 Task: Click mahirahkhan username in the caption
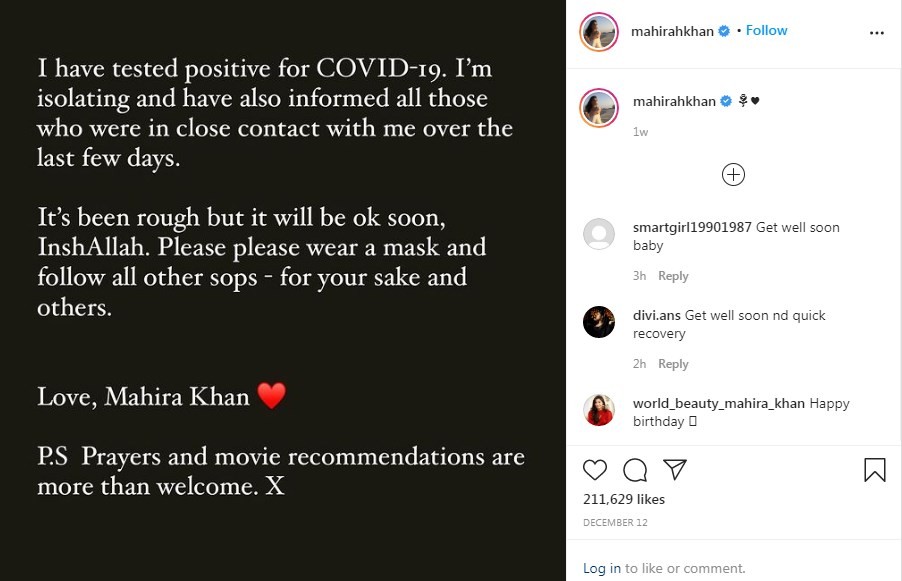(x=674, y=101)
